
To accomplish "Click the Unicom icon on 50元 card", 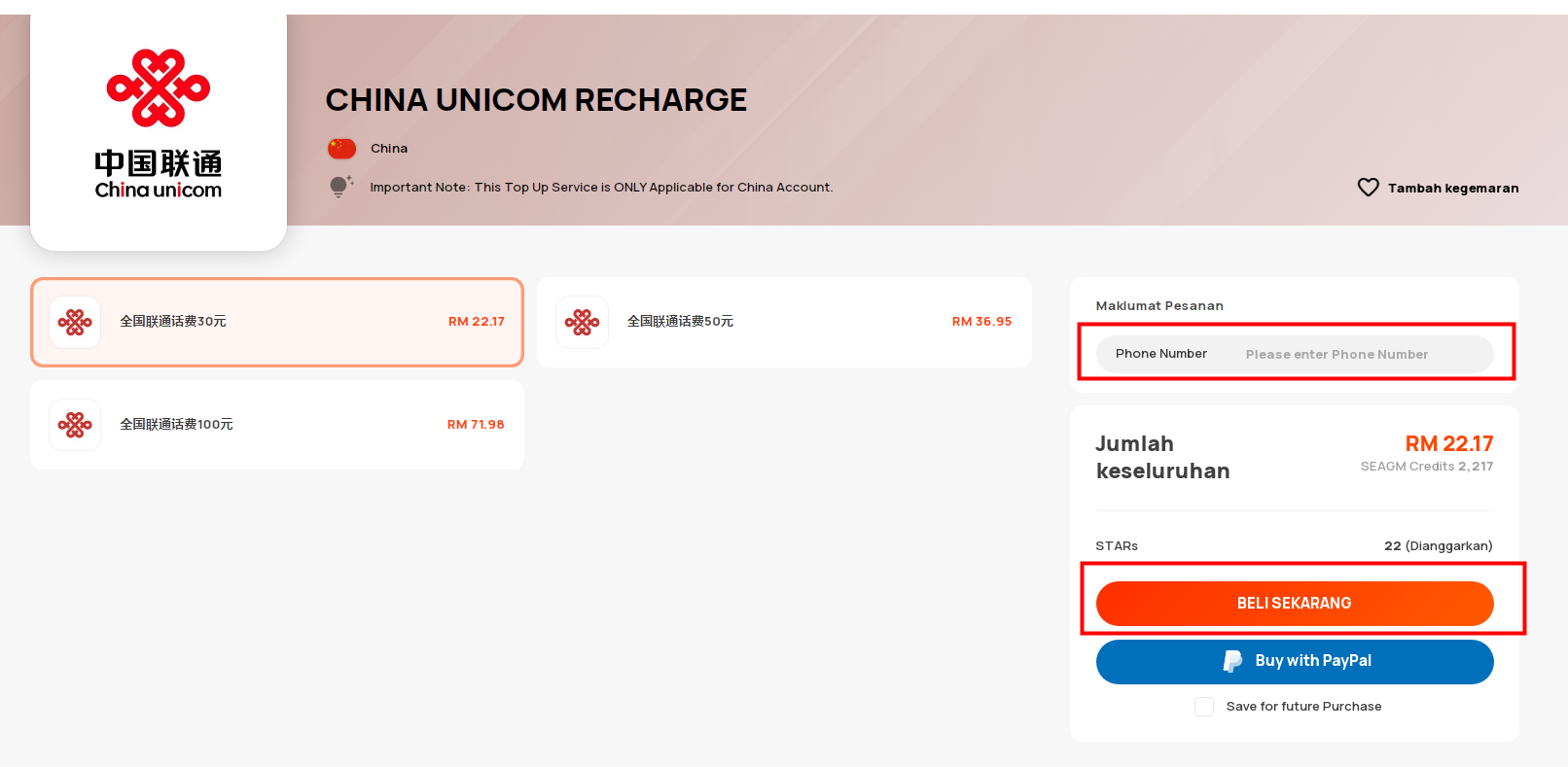I will click(x=582, y=322).
